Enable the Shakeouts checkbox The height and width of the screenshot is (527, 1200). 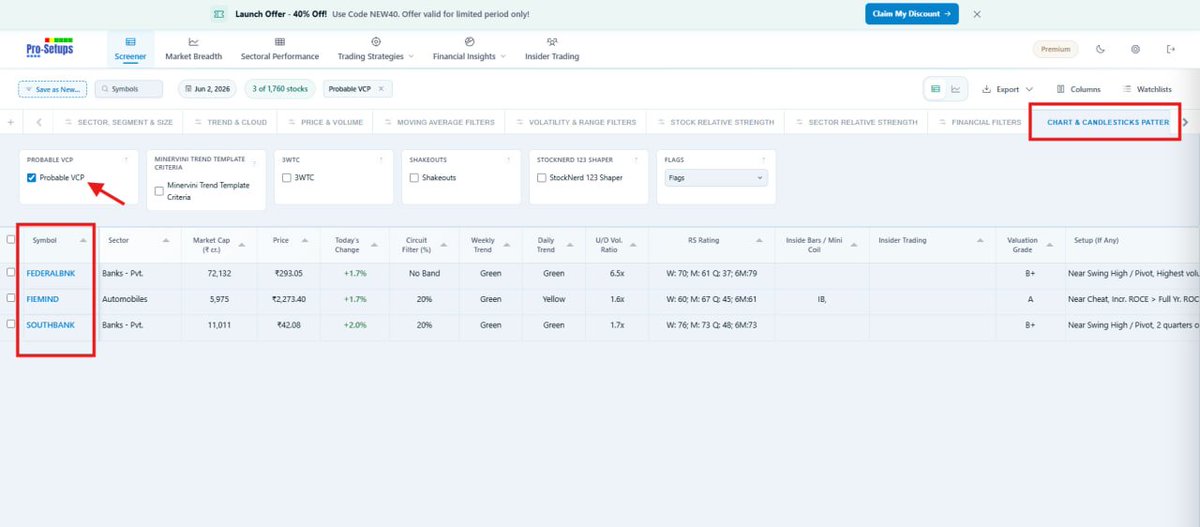pos(414,177)
